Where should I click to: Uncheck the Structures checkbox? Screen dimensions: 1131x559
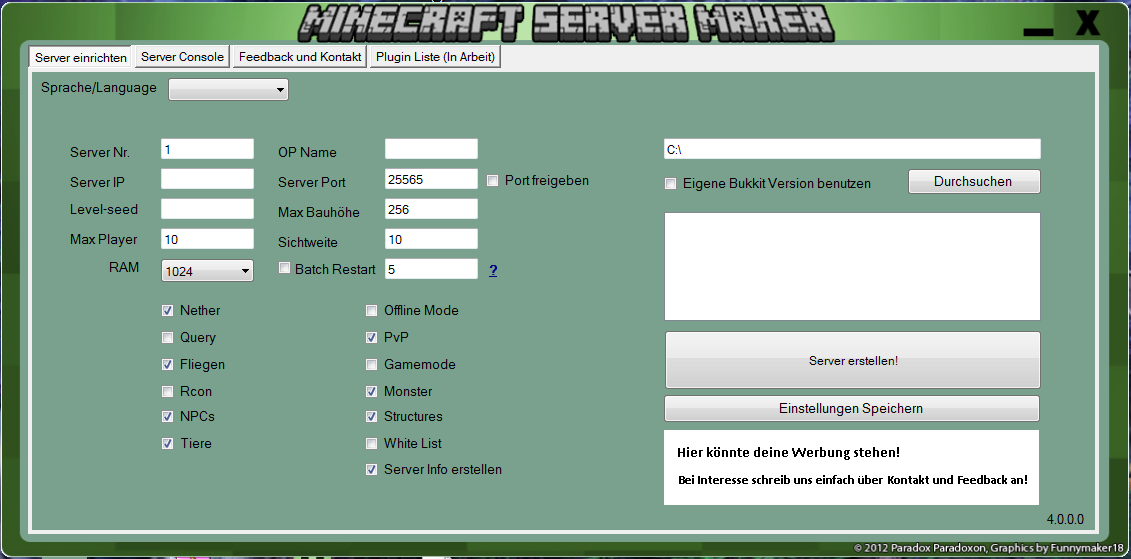(371, 416)
